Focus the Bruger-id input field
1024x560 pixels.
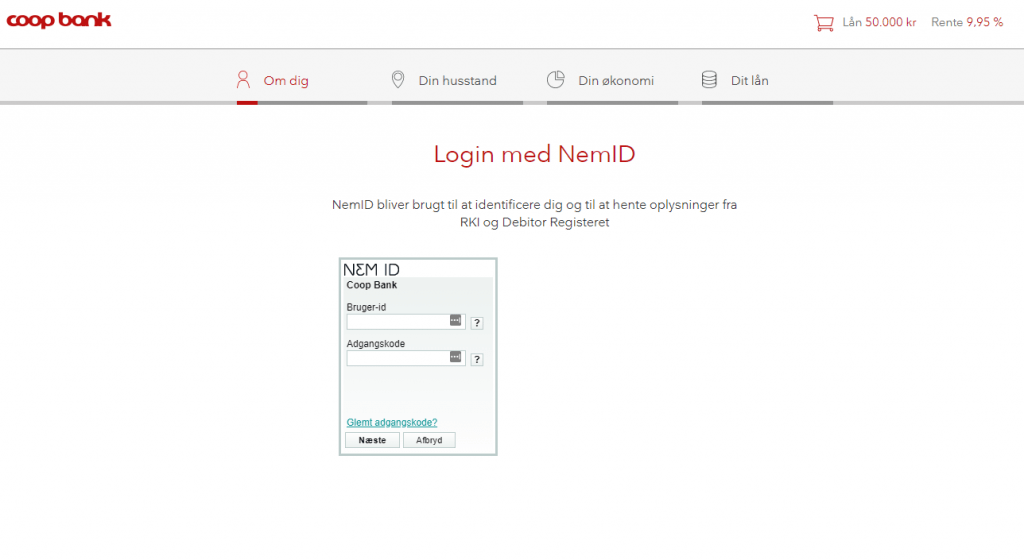pyautogui.click(x=406, y=322)
